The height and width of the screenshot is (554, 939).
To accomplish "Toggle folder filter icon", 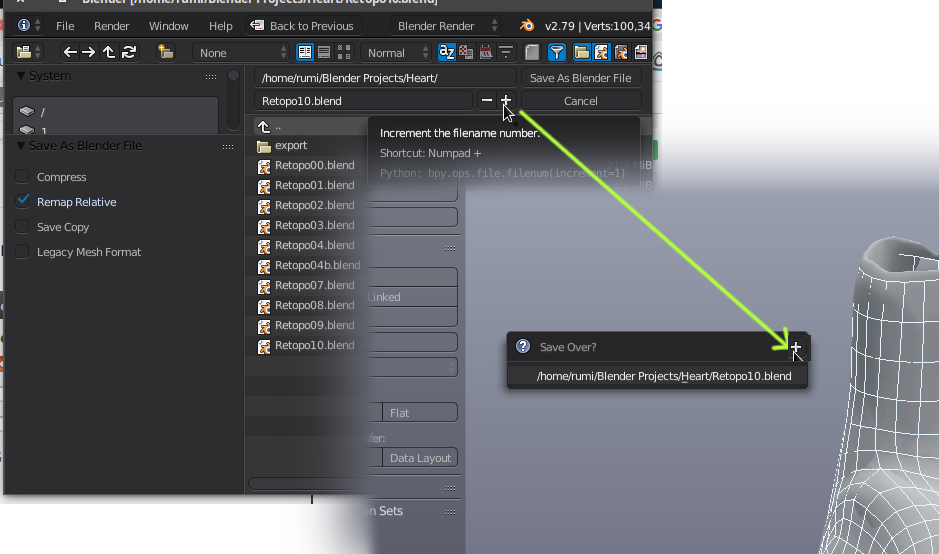I will pos(581,52).
